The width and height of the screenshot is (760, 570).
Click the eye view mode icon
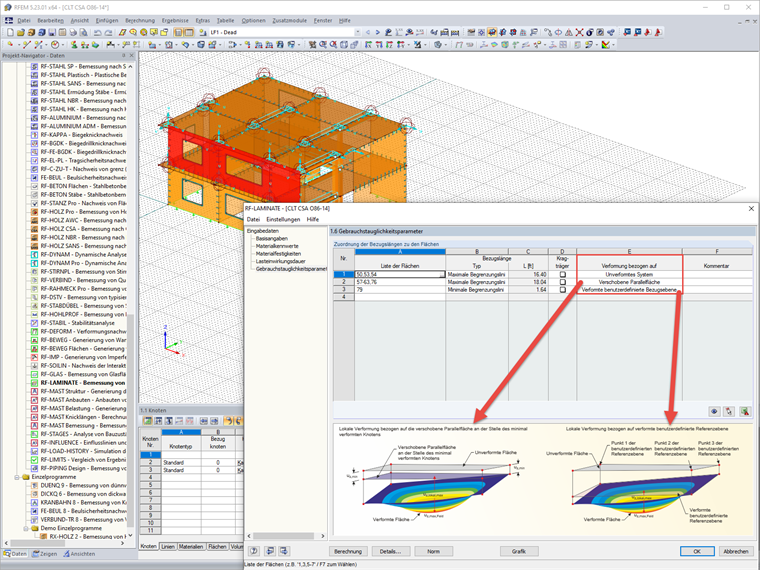[x=714, y=412]
